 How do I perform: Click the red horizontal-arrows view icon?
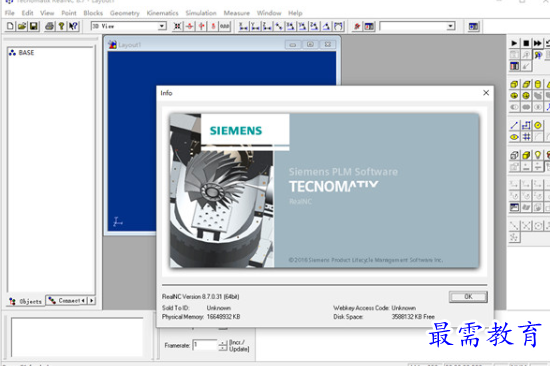click(x=190, y=26)
